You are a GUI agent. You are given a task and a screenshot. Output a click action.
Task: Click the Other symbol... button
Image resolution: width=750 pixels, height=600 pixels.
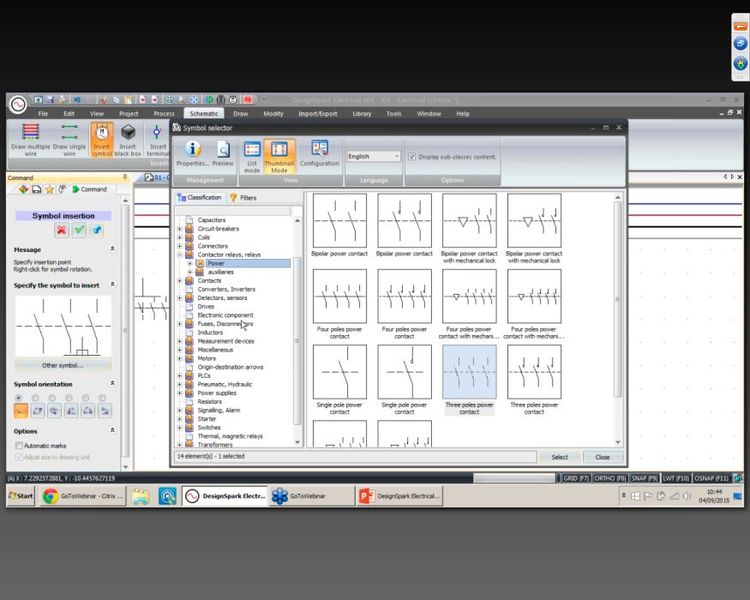[x=63, y=366]
